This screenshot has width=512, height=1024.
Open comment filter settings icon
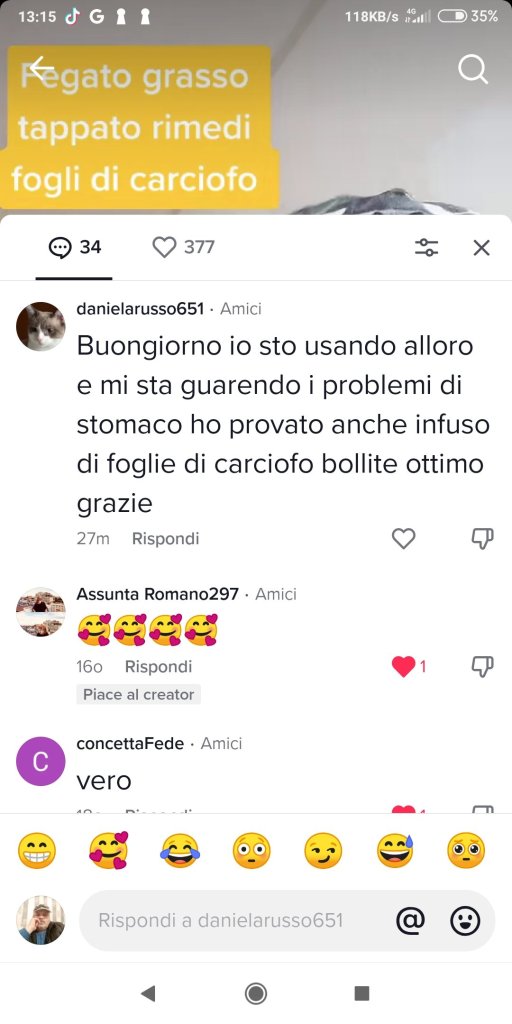pyautogui.click(x=427, y=248)
